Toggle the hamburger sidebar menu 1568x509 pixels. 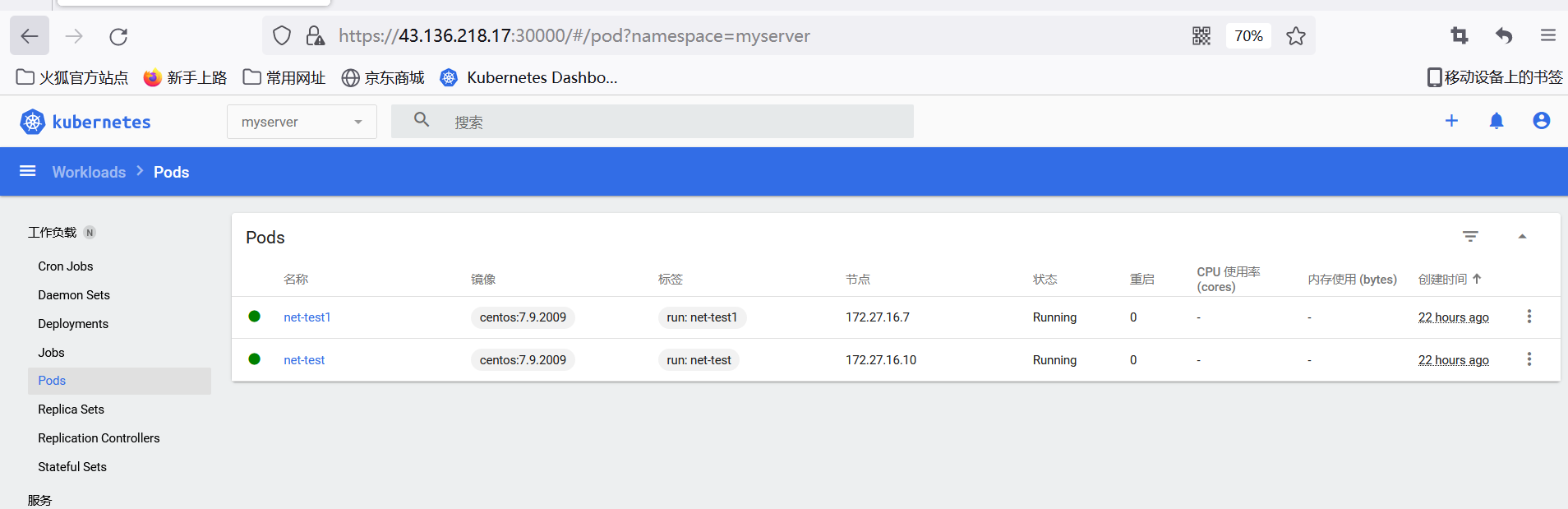[x=28, y=171]
